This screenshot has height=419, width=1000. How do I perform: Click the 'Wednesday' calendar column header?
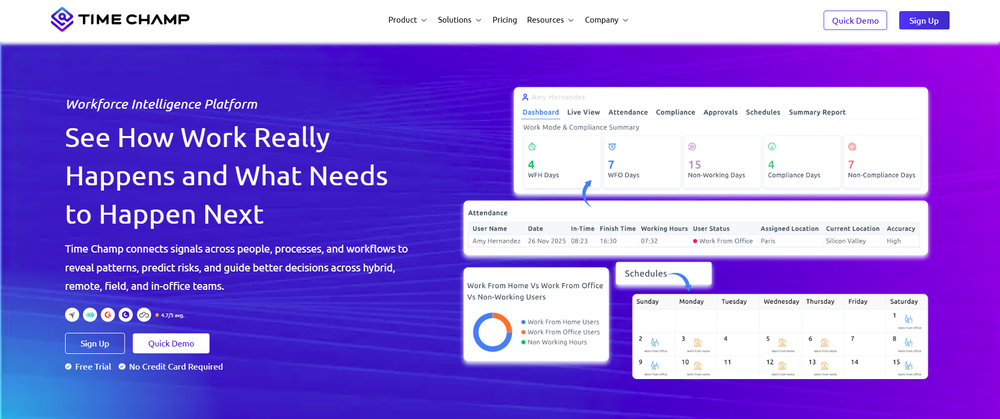point(781,302)
